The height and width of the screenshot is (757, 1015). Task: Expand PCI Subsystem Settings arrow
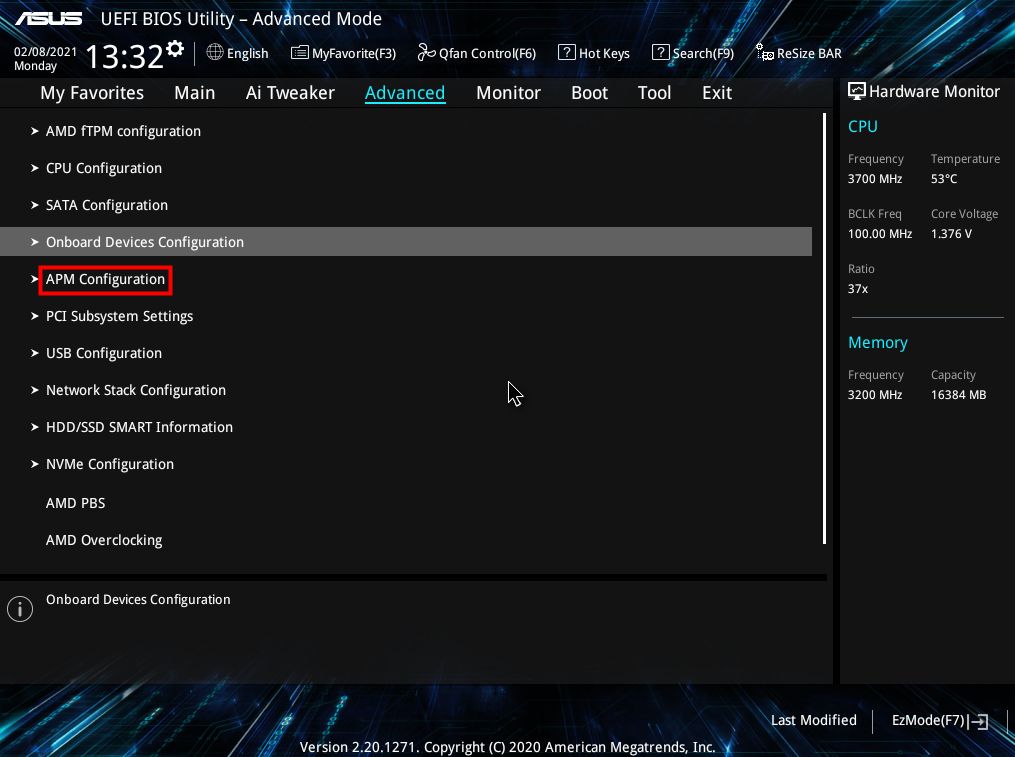pos(34,316)
